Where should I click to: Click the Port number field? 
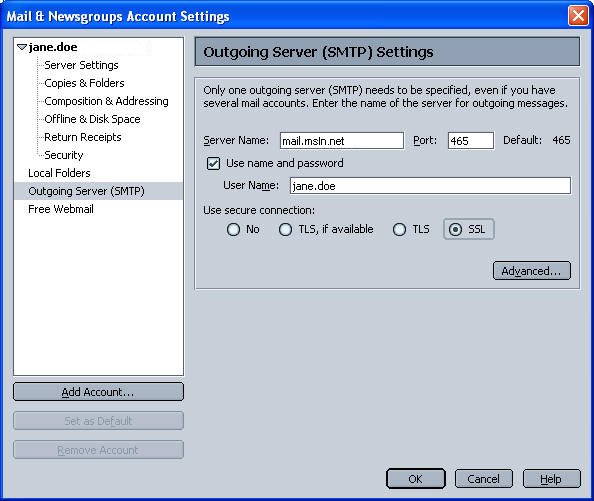[471, 141]
